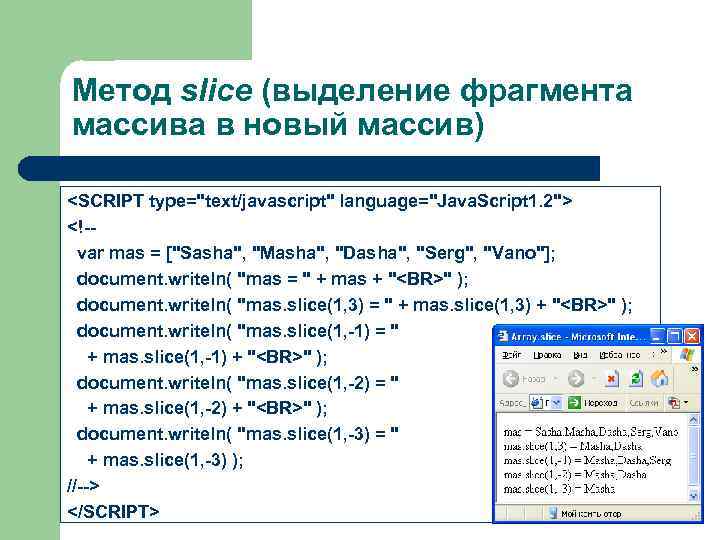720x540 pixels.
Task: Click output line 'mas.slice(1,-3) = Masha'
Action: pyautogui.click(x=559, y=489)
